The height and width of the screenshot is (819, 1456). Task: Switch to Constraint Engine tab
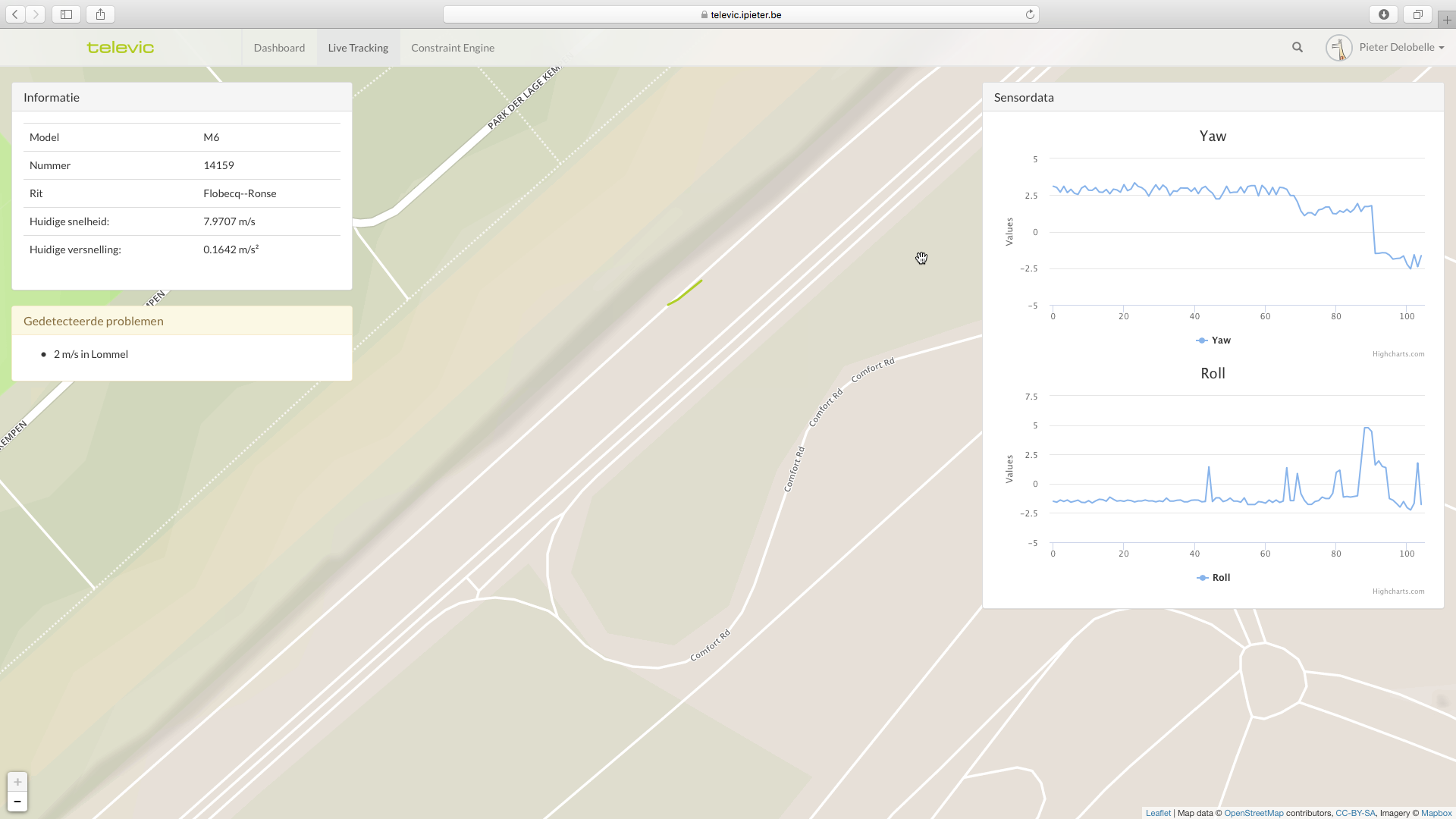pos(453,48)
